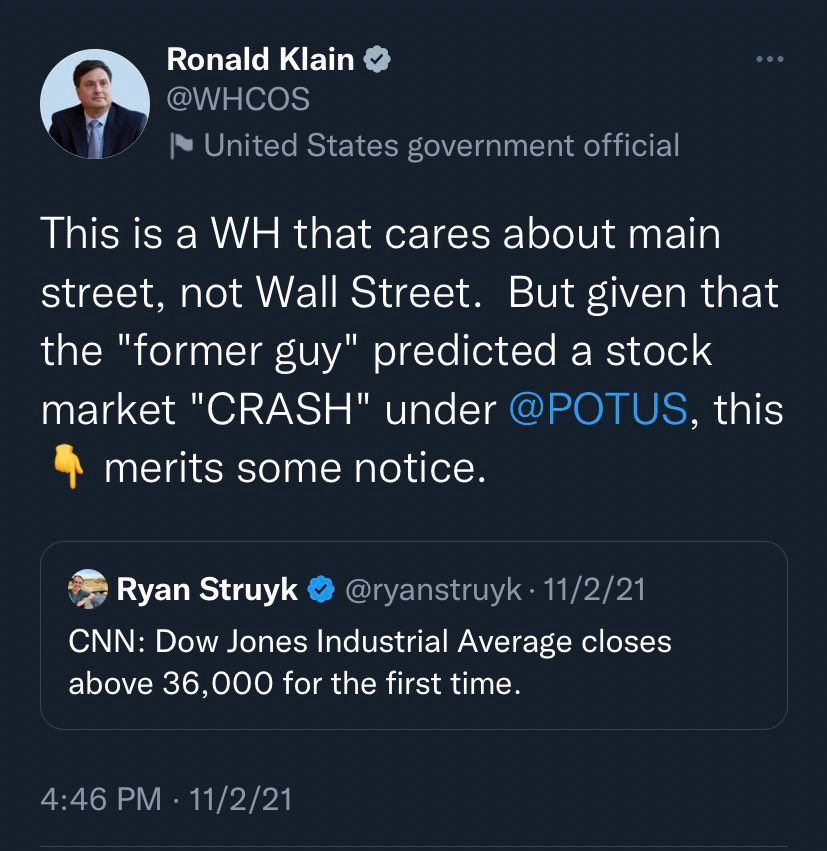Click the government official flag icon
827x851 pixels.
coord(181,145)
